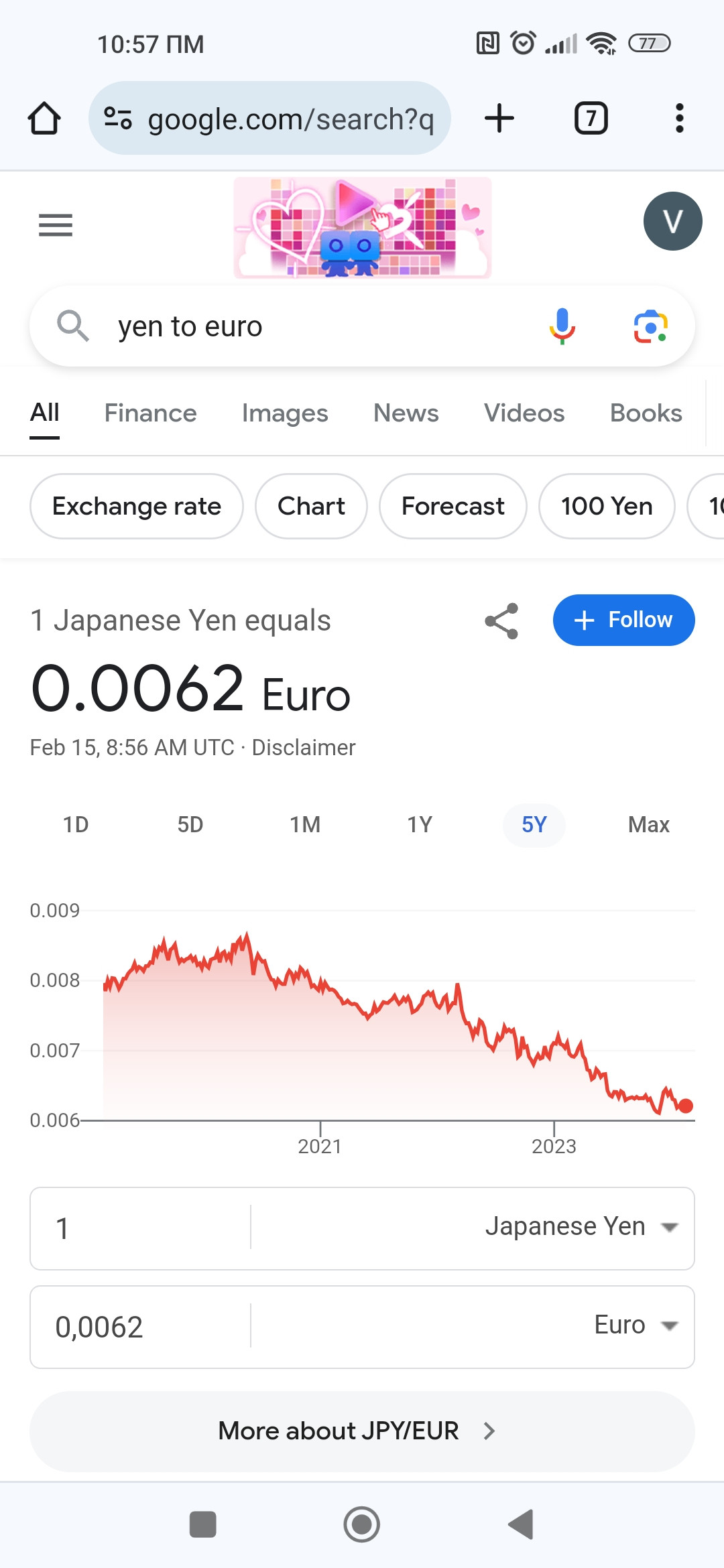Tap the browser home icon
The image size is (724, 1568).
pos(44,119)
